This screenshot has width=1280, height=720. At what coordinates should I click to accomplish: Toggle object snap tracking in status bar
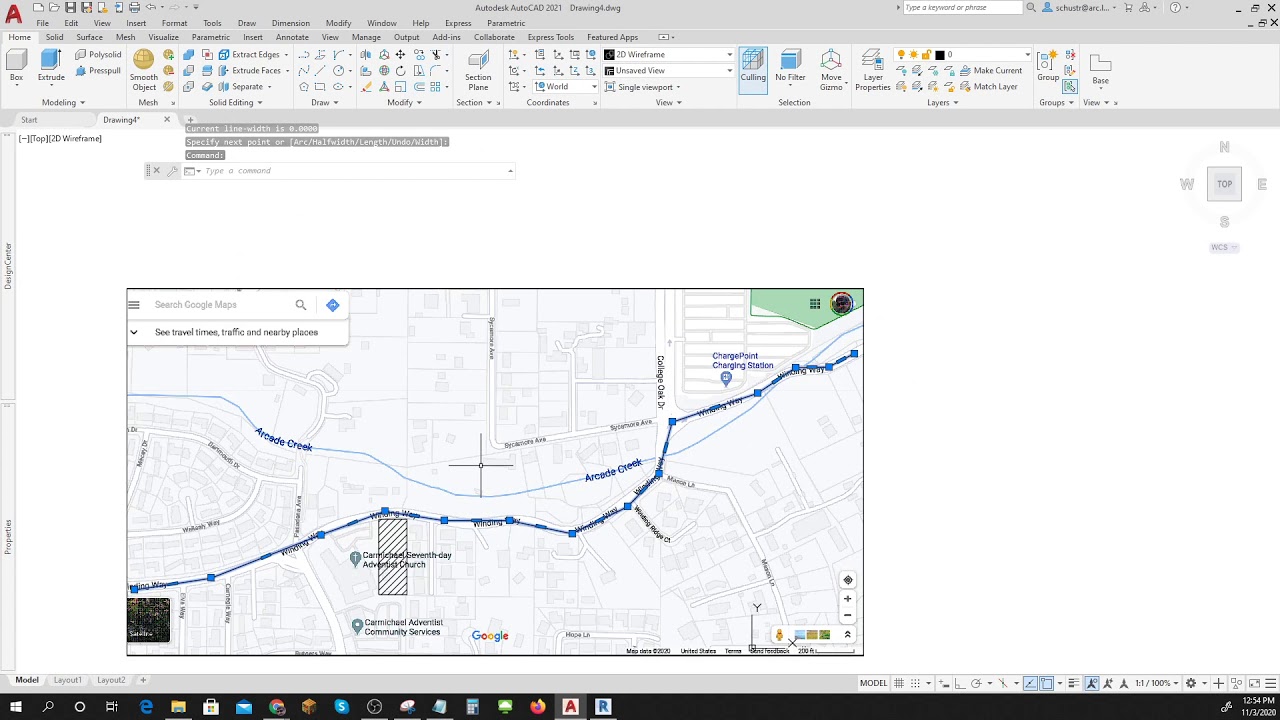(x=1030, y=683)
